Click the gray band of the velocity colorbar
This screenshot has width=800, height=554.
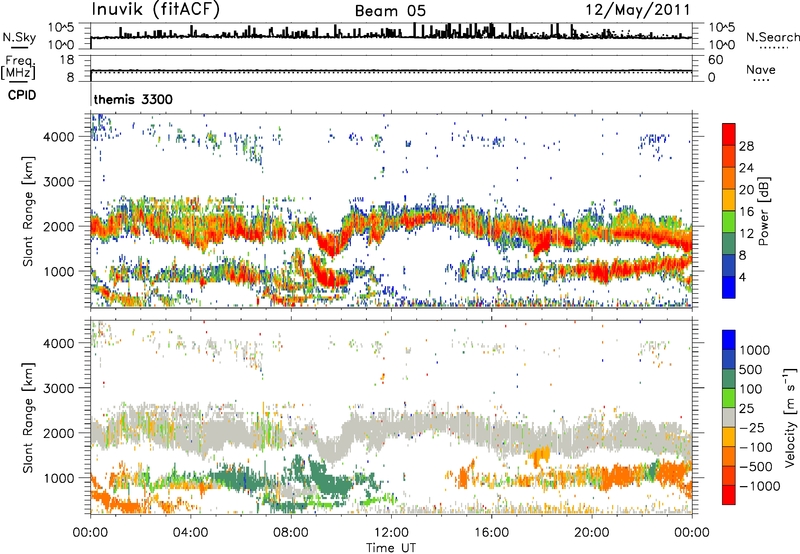pos(729,418)
